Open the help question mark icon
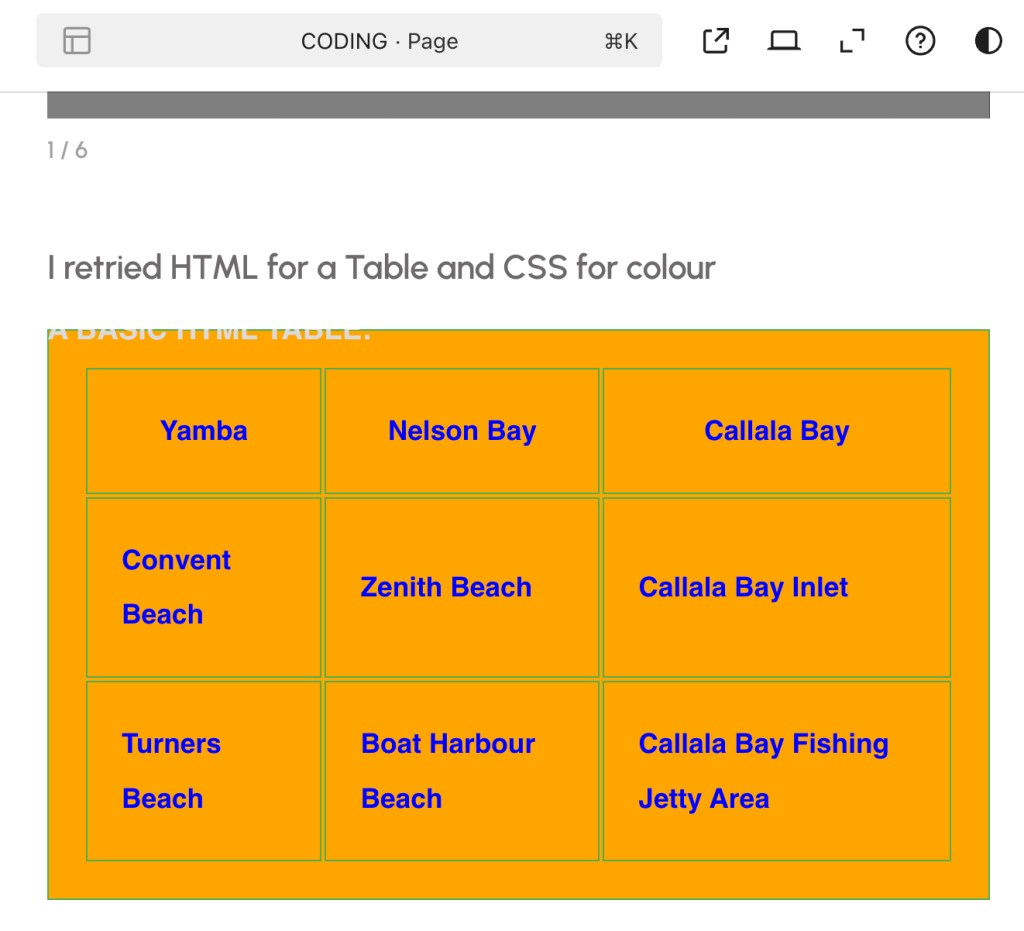The height and width of the screenshot is (931, 1024). pos(919,41)
